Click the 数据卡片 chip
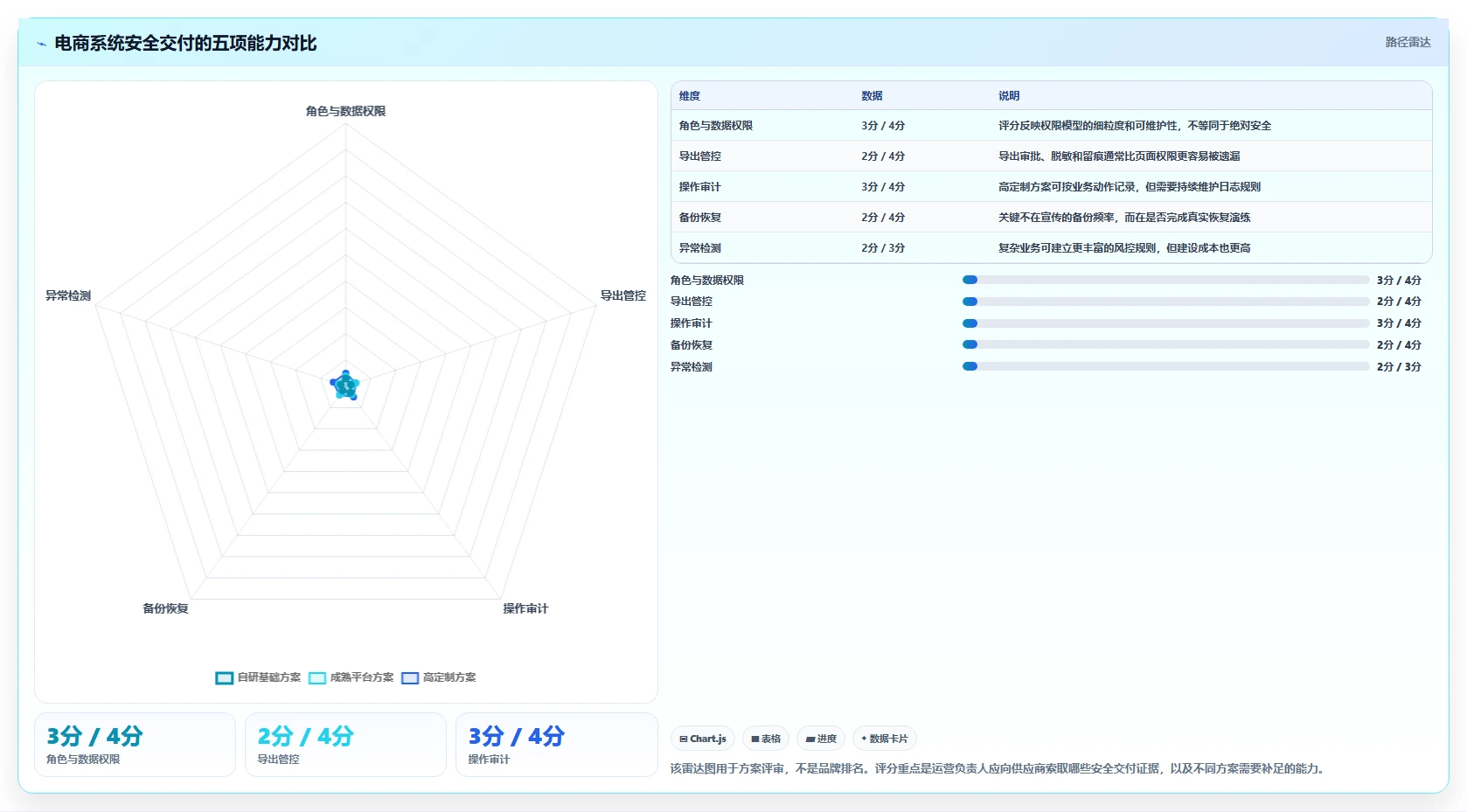 (x=885, y=739)
